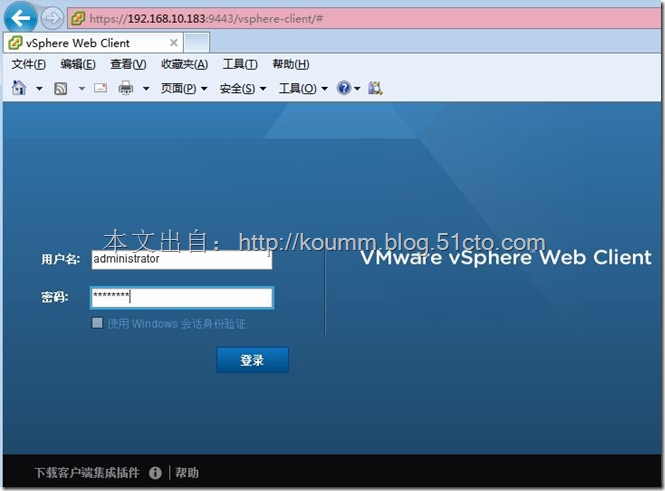Open the 文件(F) menu

(x=28, y=64)
